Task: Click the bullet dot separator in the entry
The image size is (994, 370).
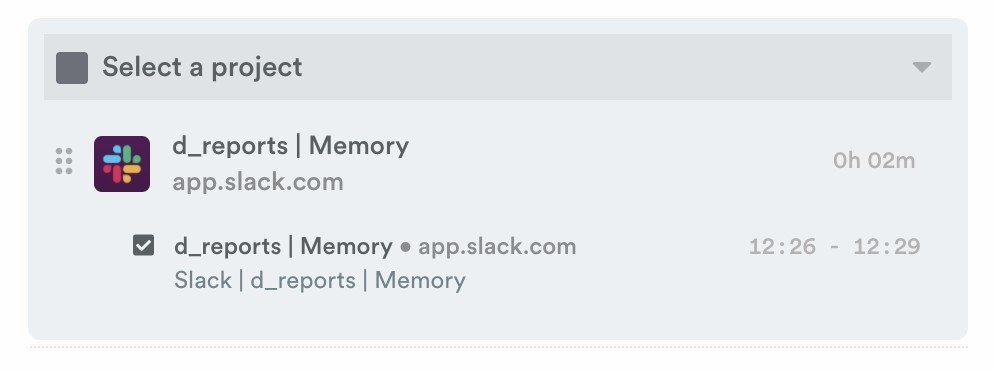Action: 405,248
